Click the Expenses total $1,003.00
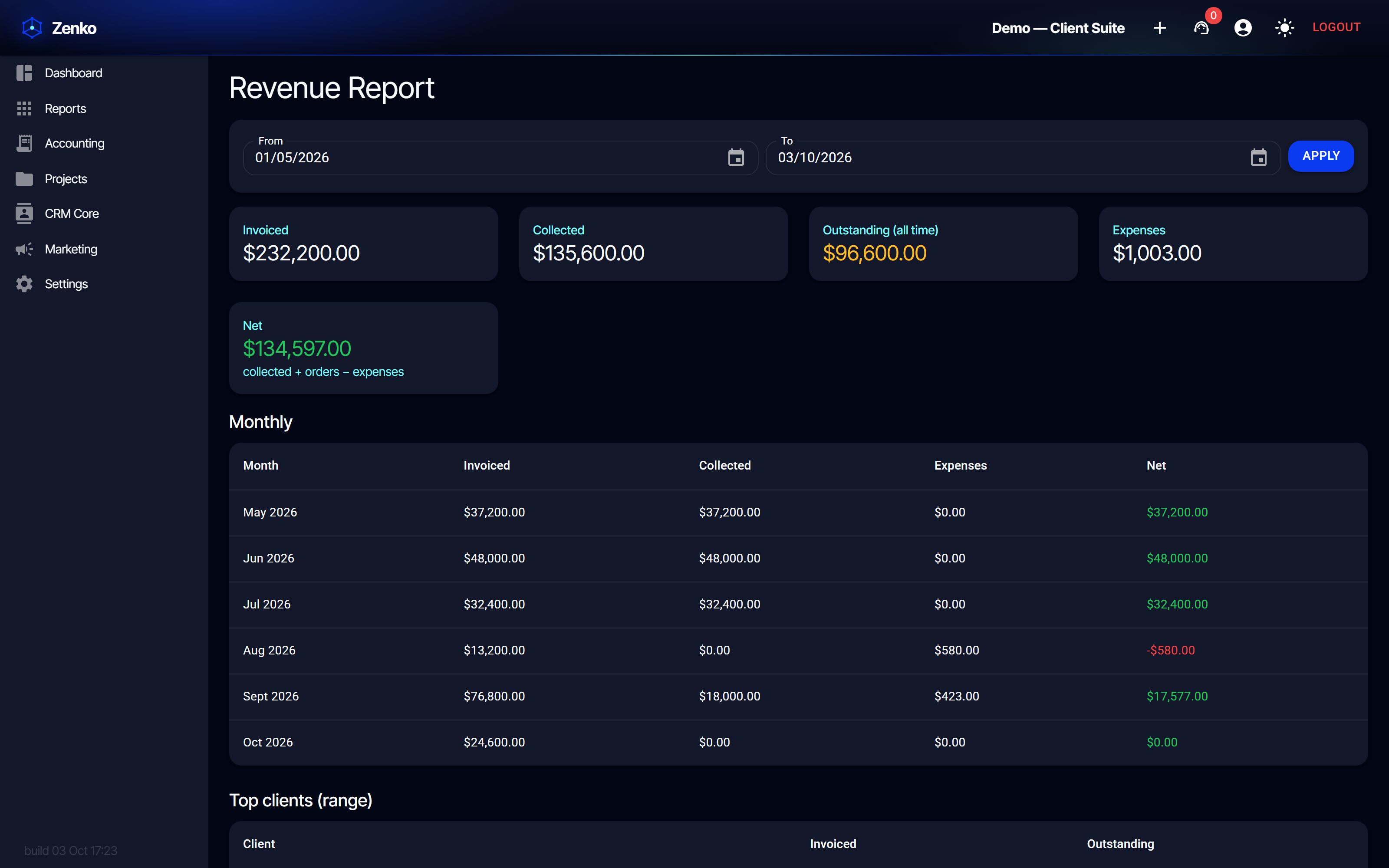Screen dimensions: 1389x868 pyautogui.click(x=1156, y=253)
